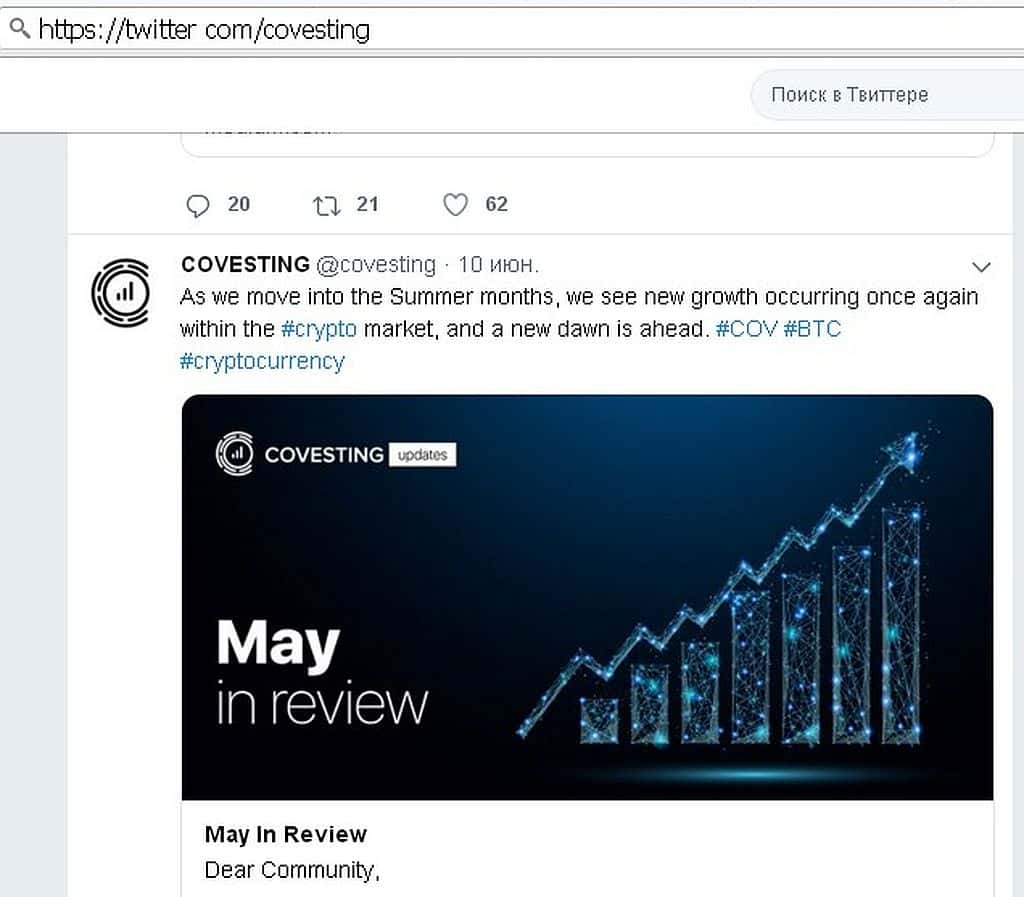Open the Covesting circular profile avatar
The image size is (1024, 897).
click(120, 292)
